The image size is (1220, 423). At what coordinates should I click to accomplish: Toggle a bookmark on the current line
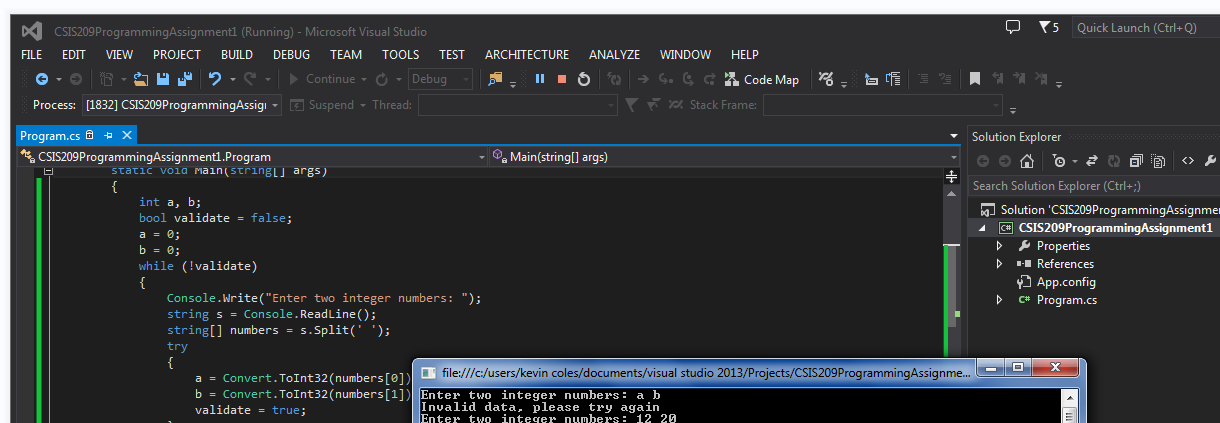click(x=974, y=79)
